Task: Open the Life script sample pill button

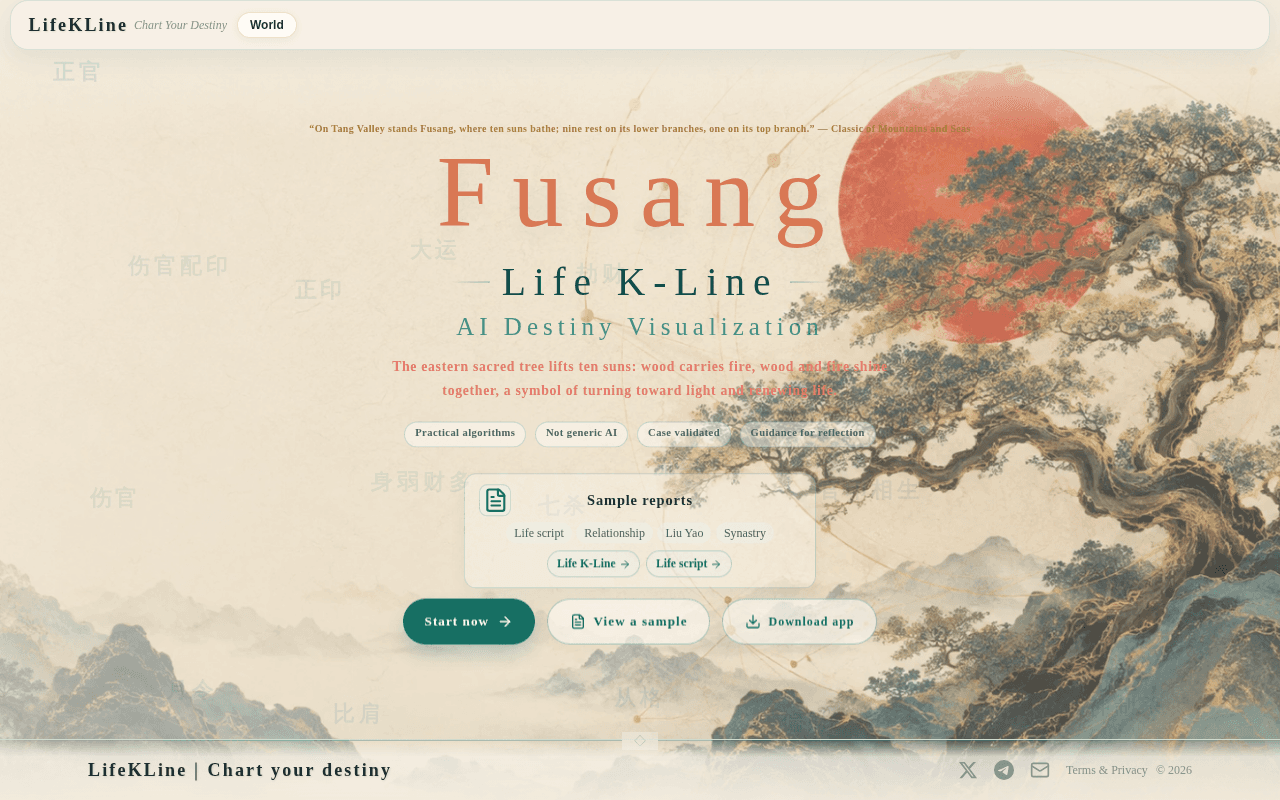Action: click(x=688, y=564)
